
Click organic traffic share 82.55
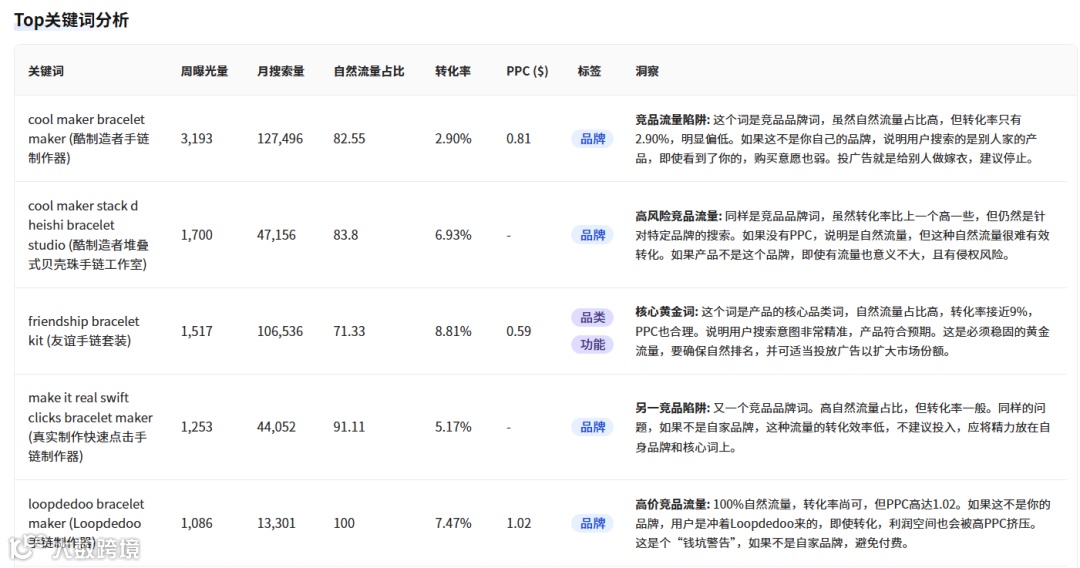tap(349, 138)
